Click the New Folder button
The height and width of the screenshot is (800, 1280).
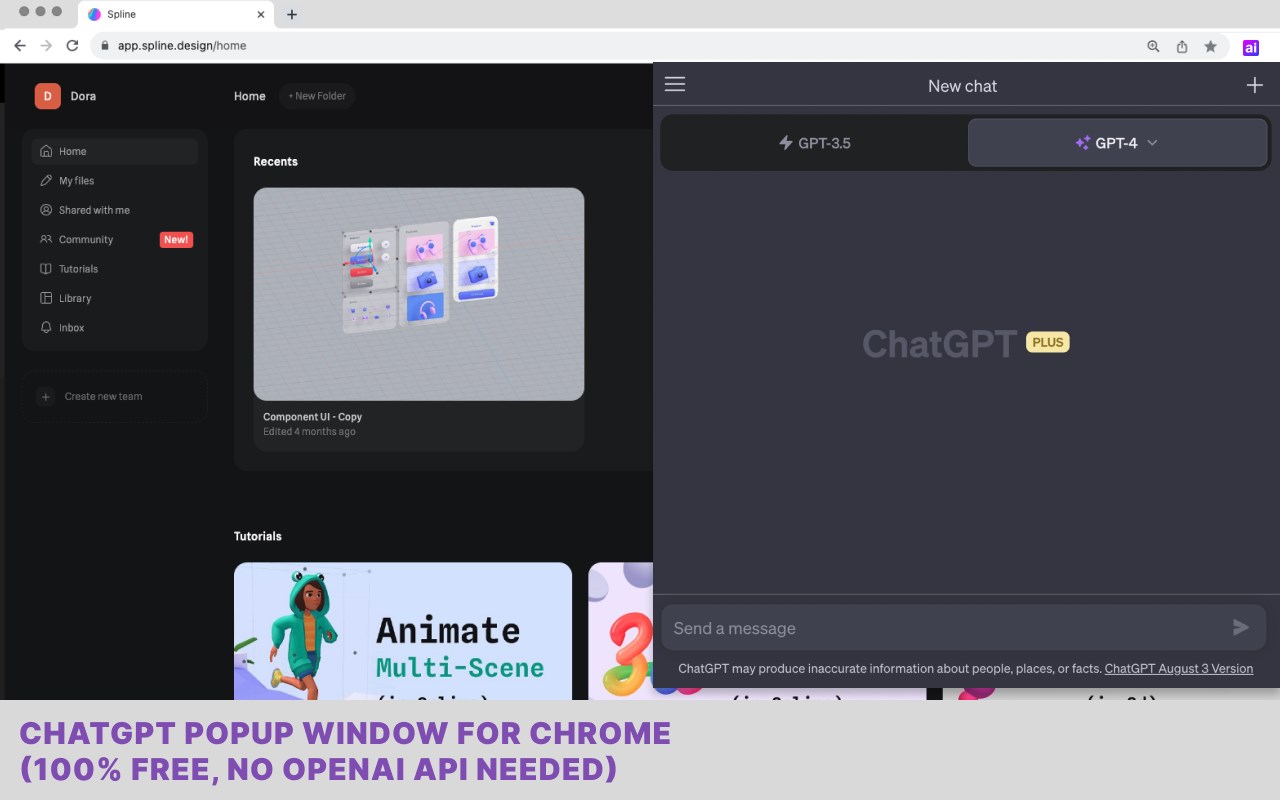(317, 96)
